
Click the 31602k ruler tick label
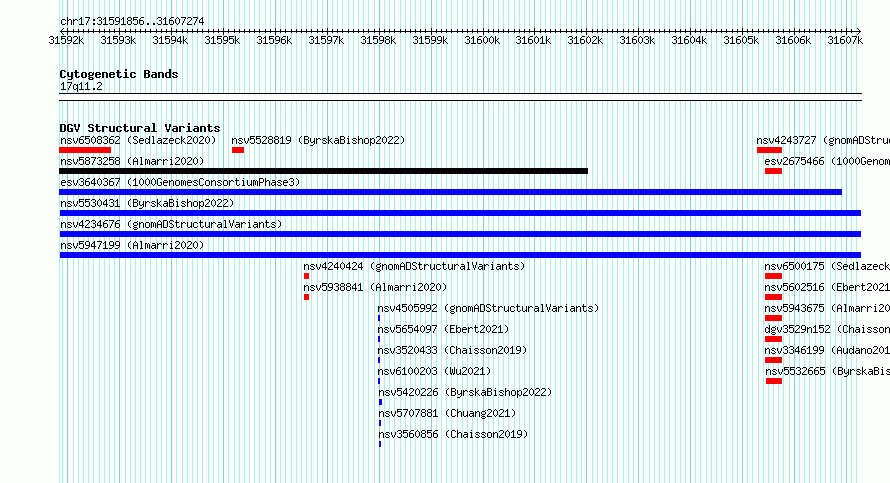(x=585, y=40)
